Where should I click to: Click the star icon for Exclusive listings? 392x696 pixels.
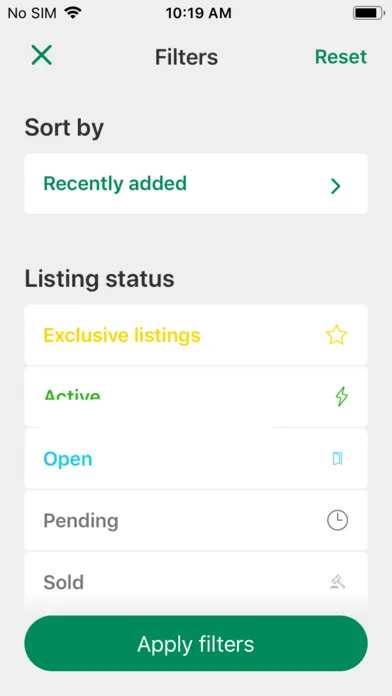pos(336,335)
